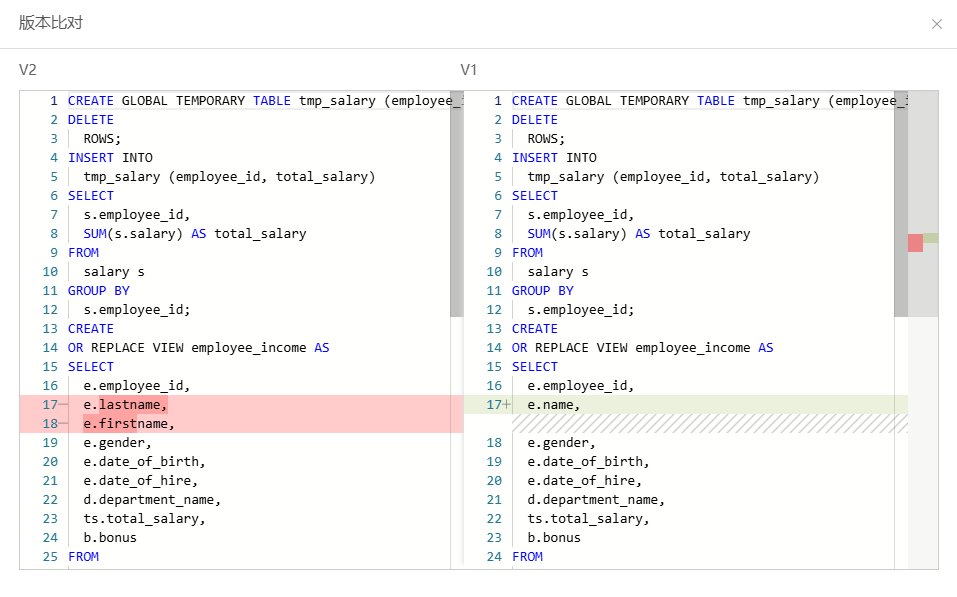Click "e.date_of_birth," in the V1 pane
Screen dimensions: 957x597
[x=588, y=461]
